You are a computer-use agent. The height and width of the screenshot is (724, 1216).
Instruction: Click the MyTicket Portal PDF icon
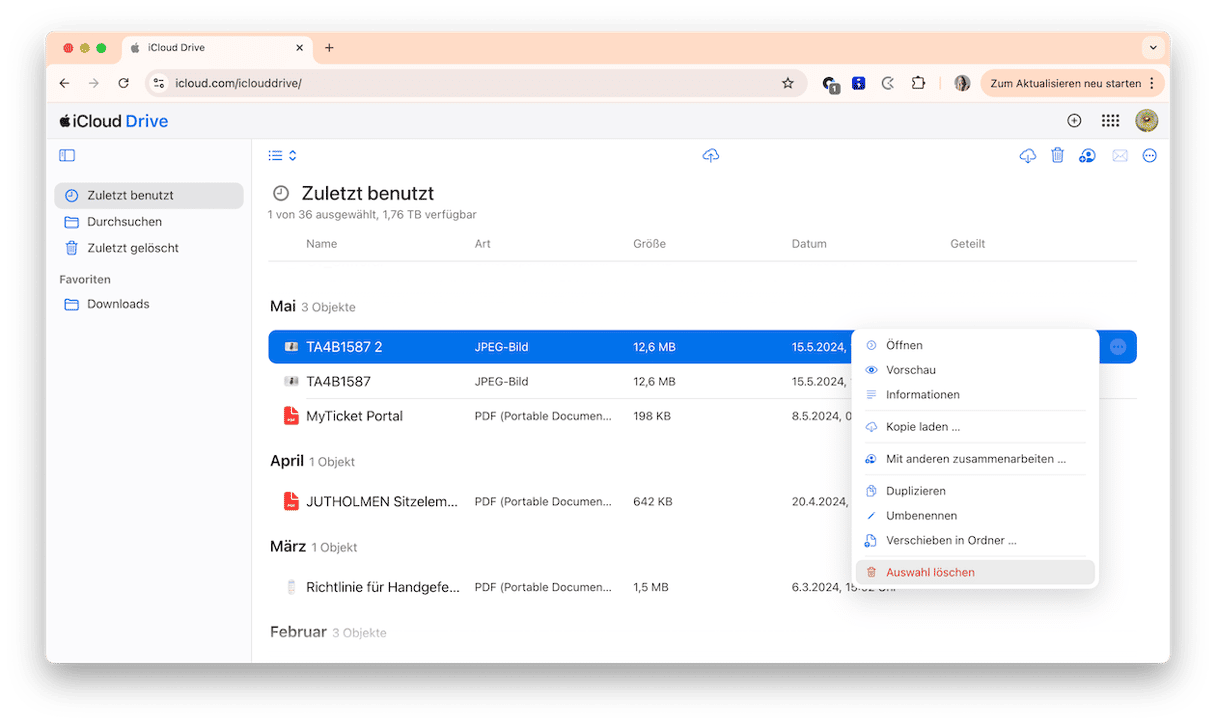coord(291,416)
